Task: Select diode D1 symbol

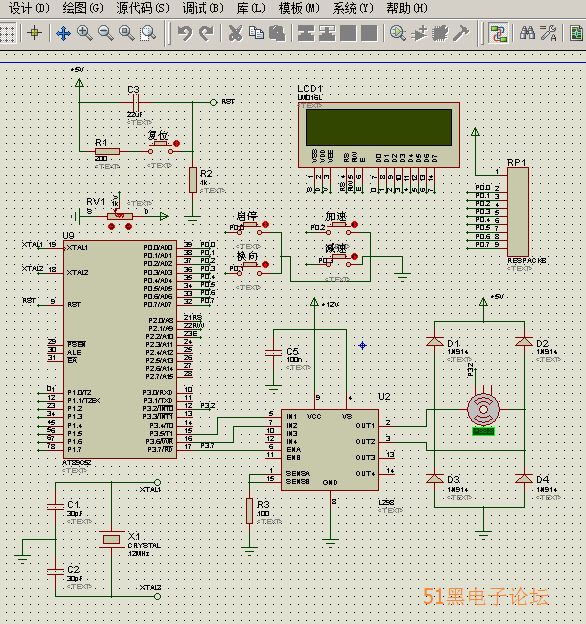Action: pos(435,342)
